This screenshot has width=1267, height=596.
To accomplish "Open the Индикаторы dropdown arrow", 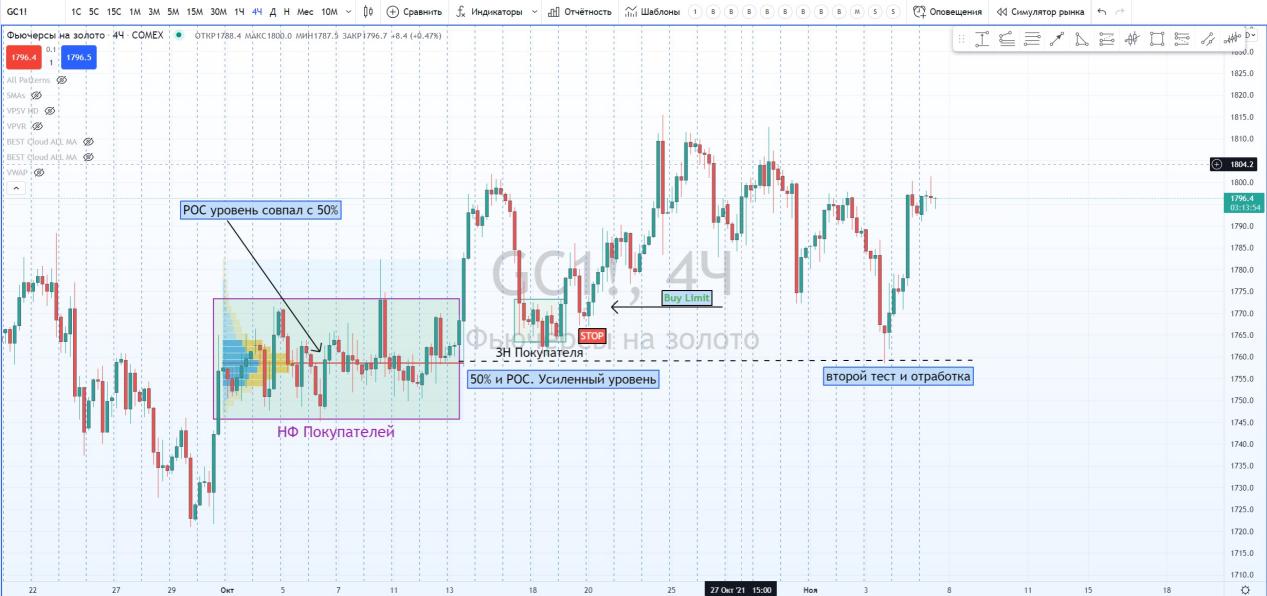I will (534, 12).
